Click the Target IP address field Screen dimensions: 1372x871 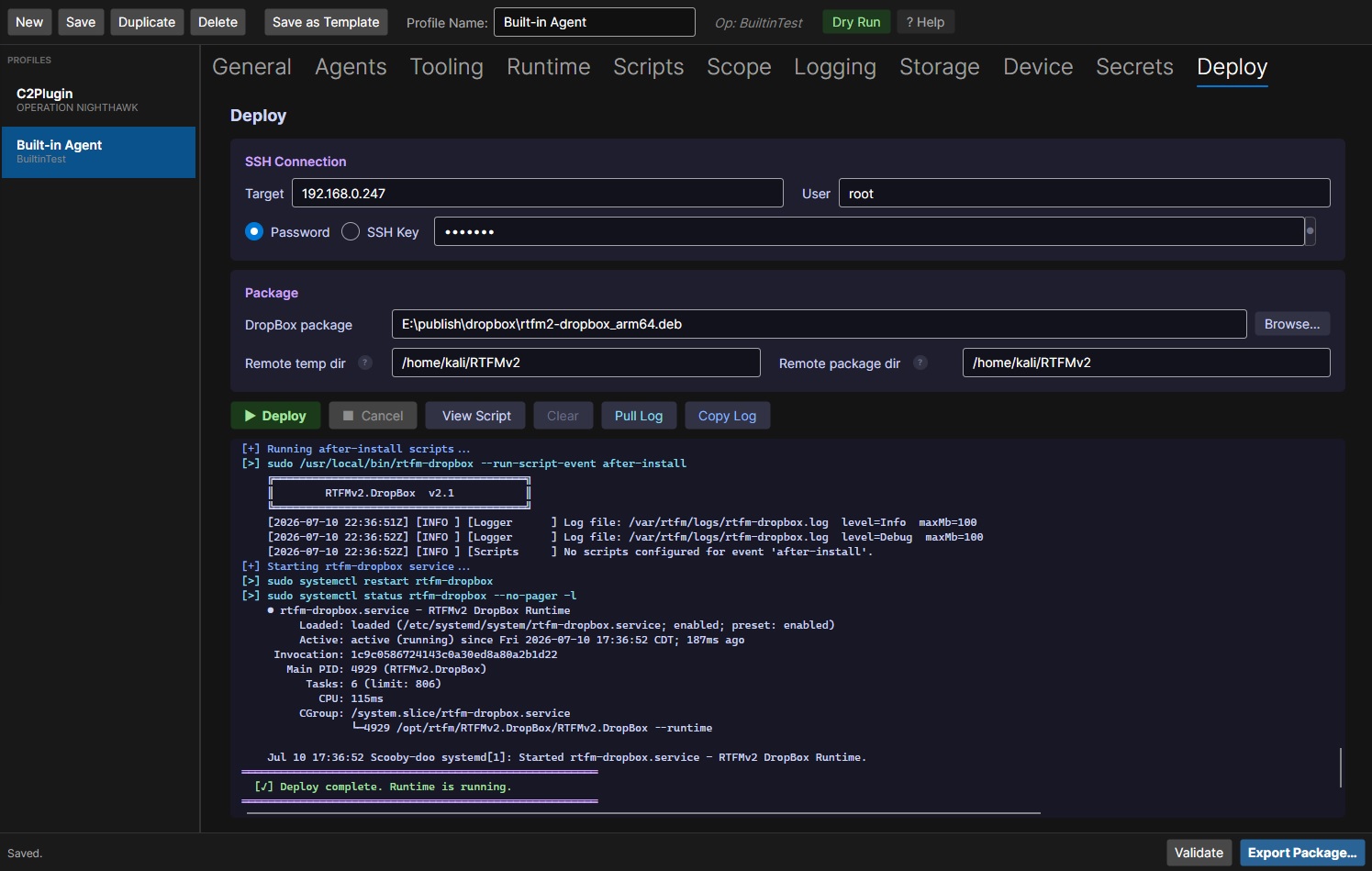pyautogui.click(x=538, y=193)
